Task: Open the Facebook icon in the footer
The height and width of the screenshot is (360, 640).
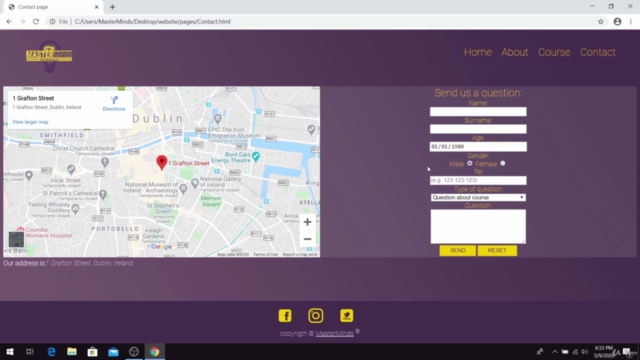Action: 285,316
